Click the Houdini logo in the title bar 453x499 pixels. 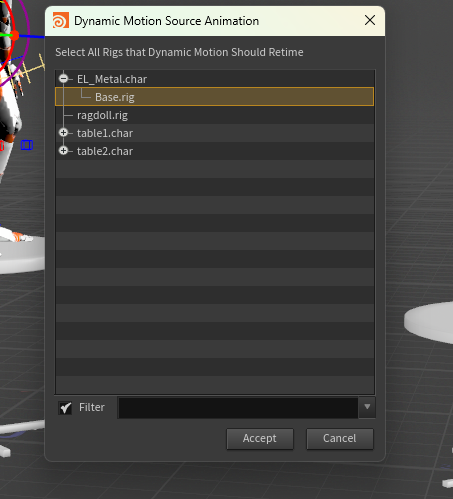coord(61,21)
